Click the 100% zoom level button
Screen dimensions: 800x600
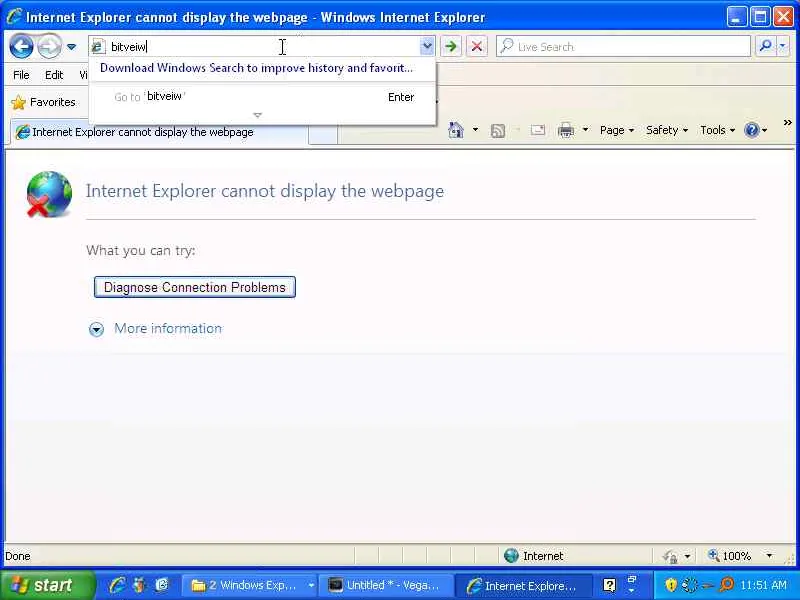(729, 556)
